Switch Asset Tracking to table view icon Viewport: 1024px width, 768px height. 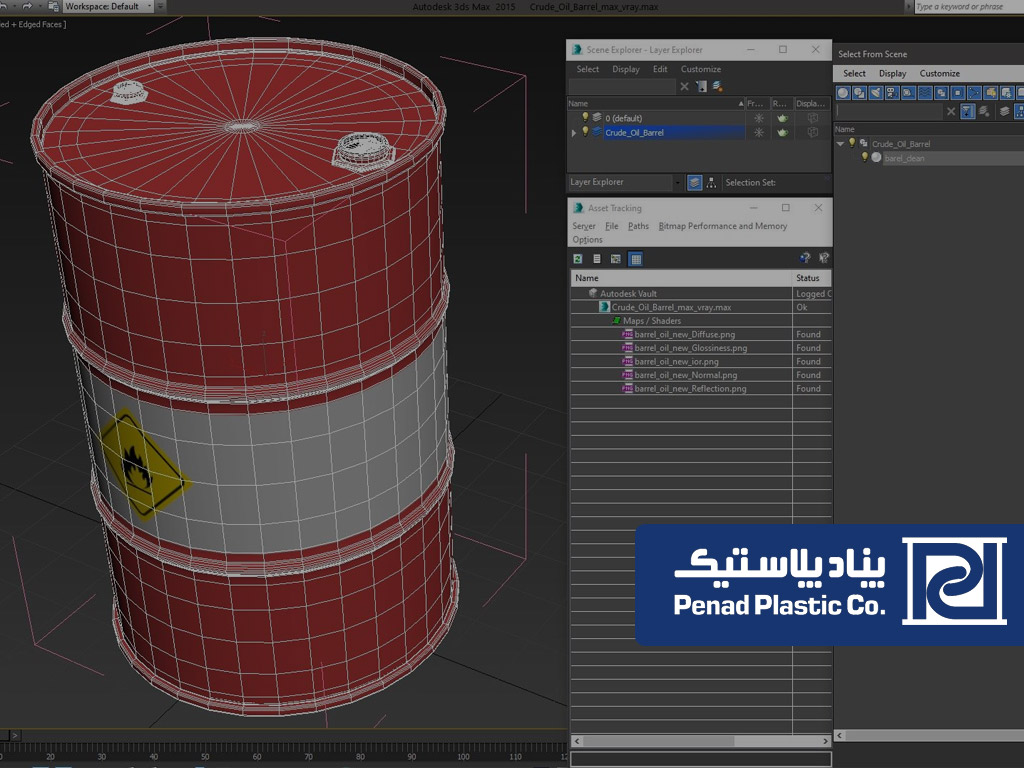pyautogui.click(x=635, y=259)
